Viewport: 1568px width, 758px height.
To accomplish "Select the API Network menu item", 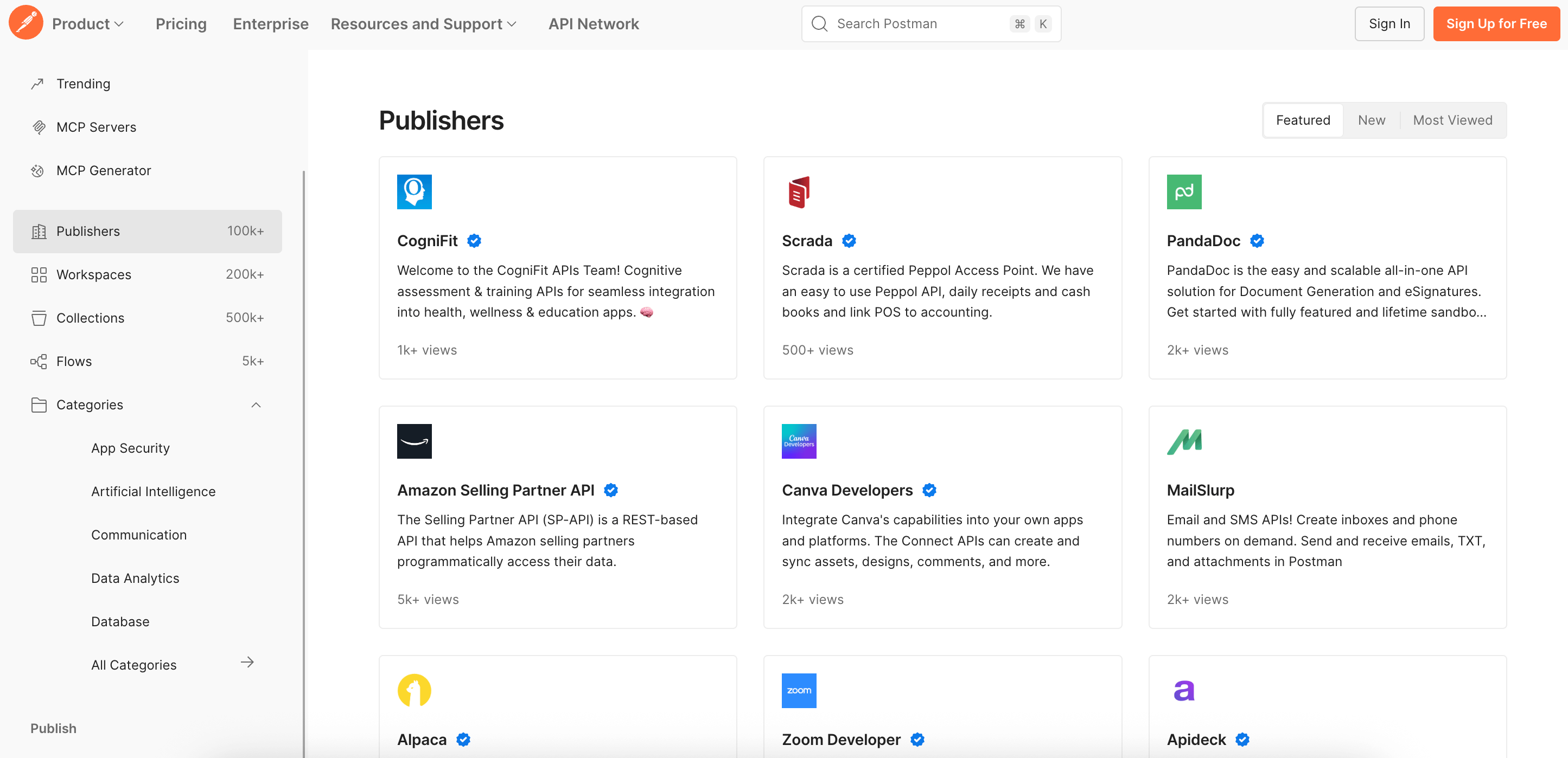I will coord(594,24).
